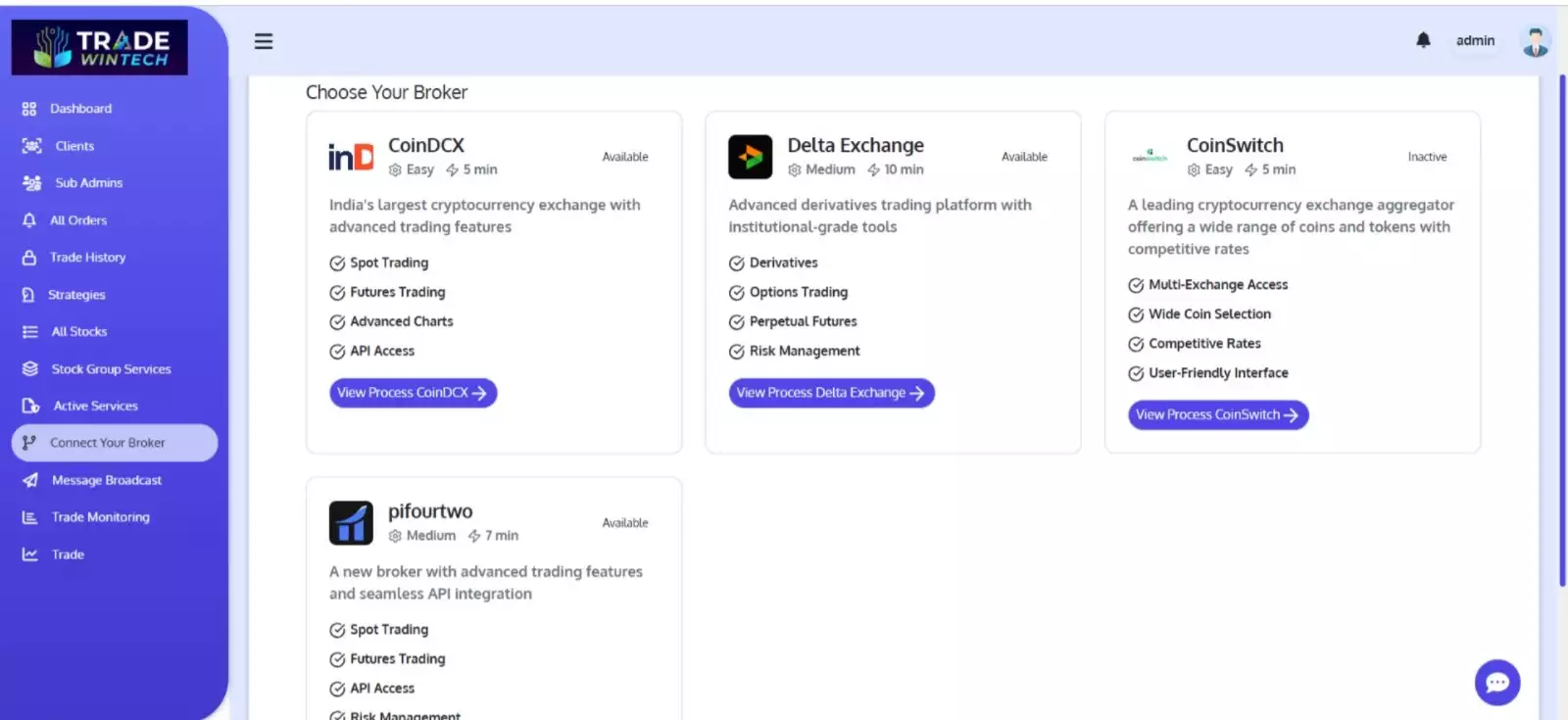Open the All Orders page
The image size is (1568, 720).
pyautogui.click(x=78, y=220)
